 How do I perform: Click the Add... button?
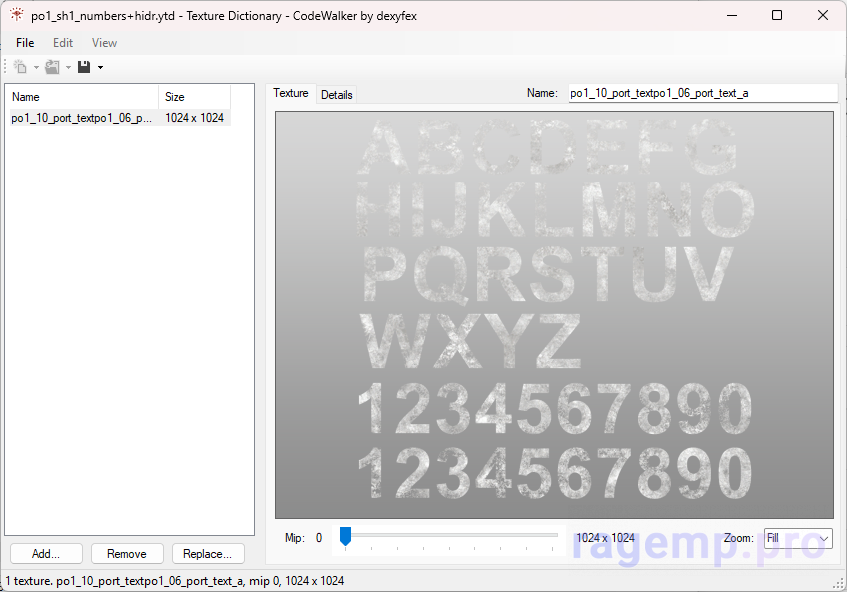click(x=46, y=554)
